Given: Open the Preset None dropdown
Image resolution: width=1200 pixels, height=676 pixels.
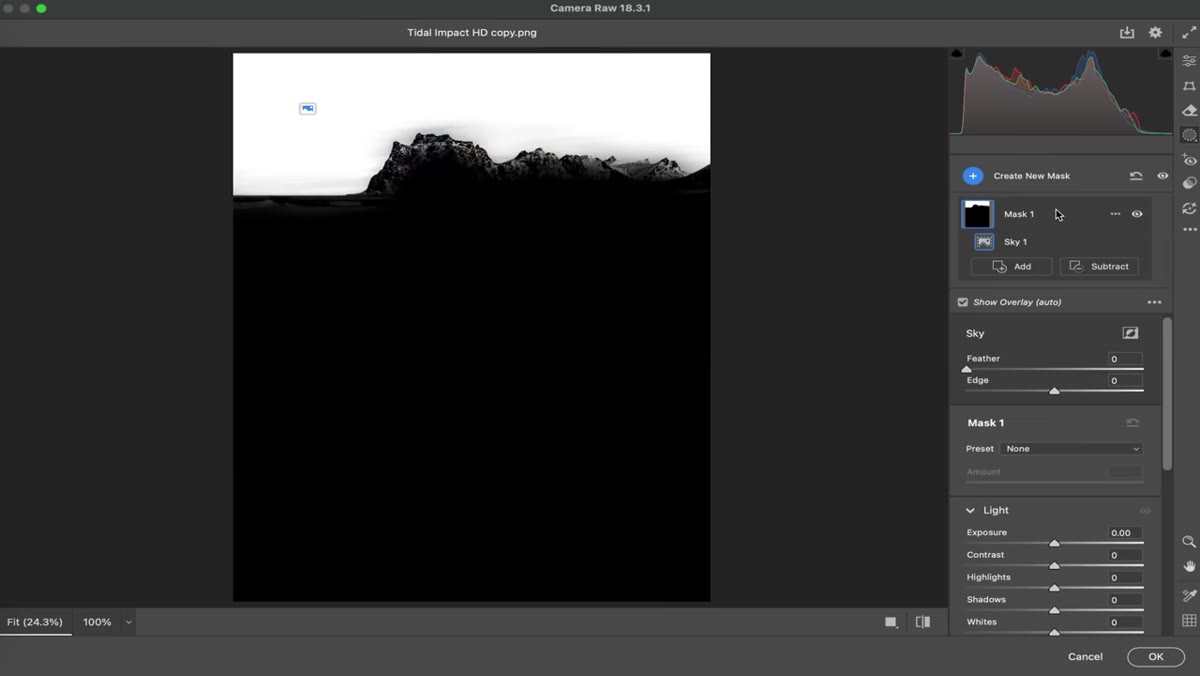Looking at the screenshot, I should point(1071,449).
